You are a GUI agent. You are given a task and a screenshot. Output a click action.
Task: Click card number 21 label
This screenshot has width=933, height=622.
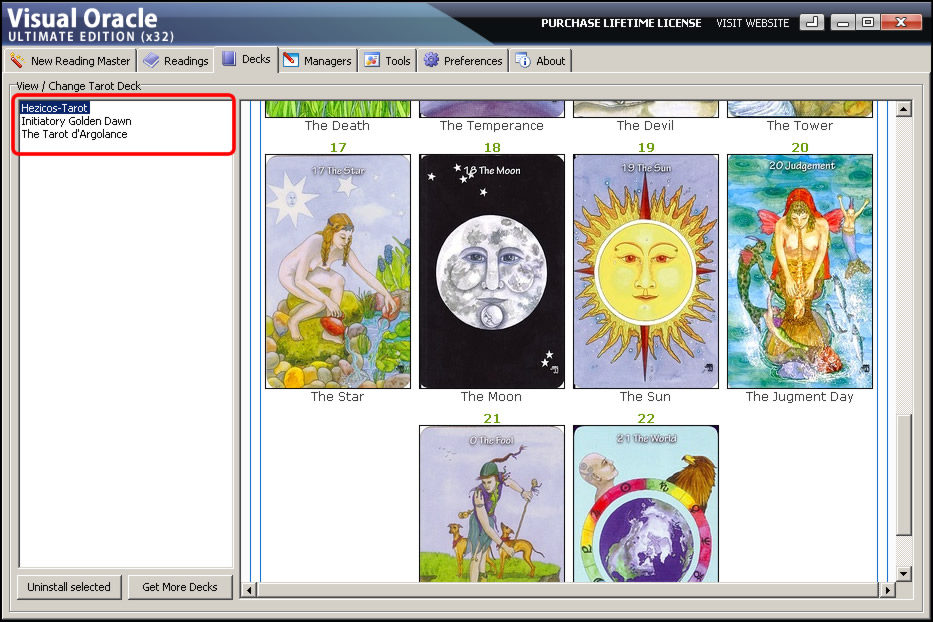[492, 418]
